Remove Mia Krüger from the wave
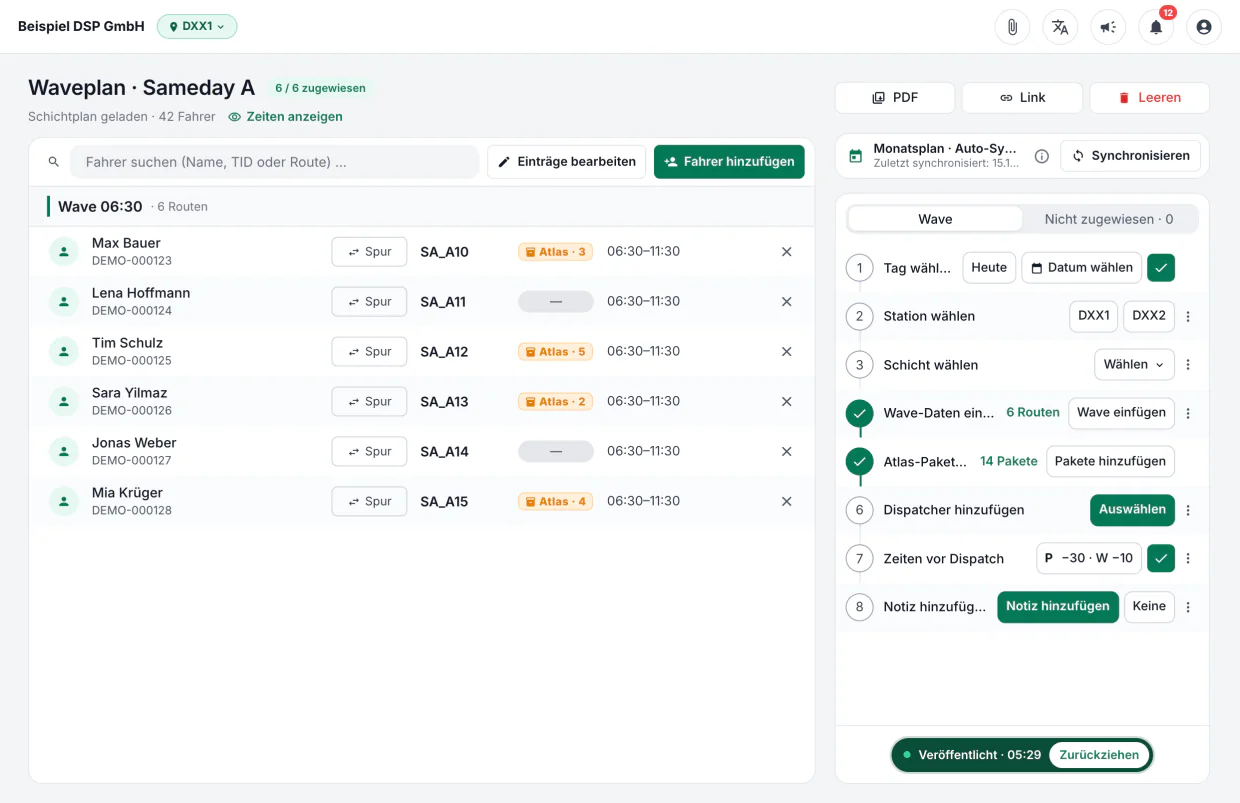 pos(787,502)
